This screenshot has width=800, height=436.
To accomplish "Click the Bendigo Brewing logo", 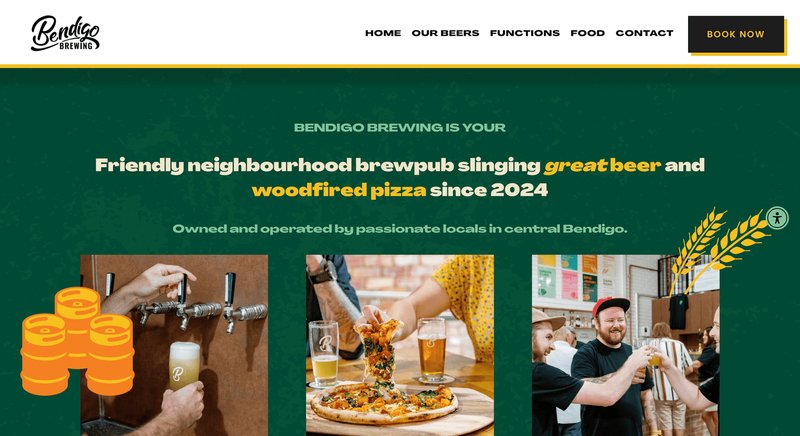I will [65, 33].
